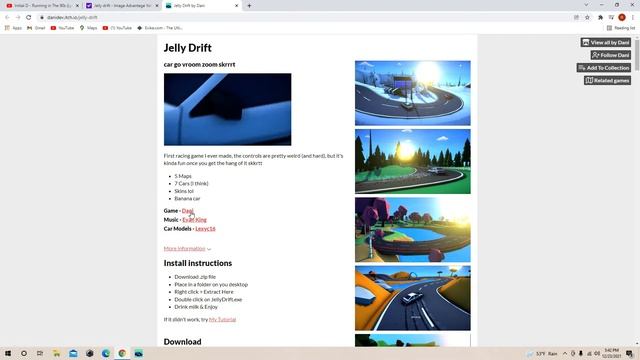The image size is (640, 360).
Task: Click the Chrome icon on the taskbar
Action: (x=122, y=353)
